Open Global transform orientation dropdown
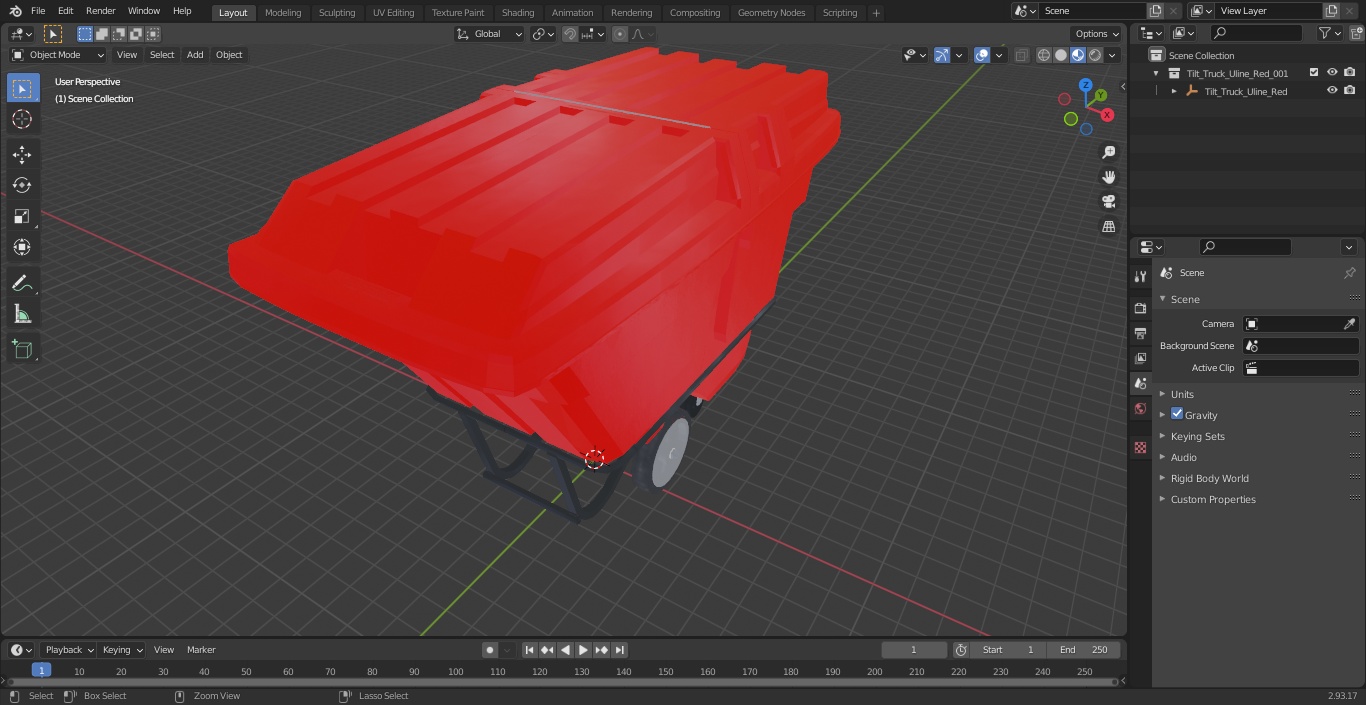The image size is (1366, 705). [x=490, y=34]
